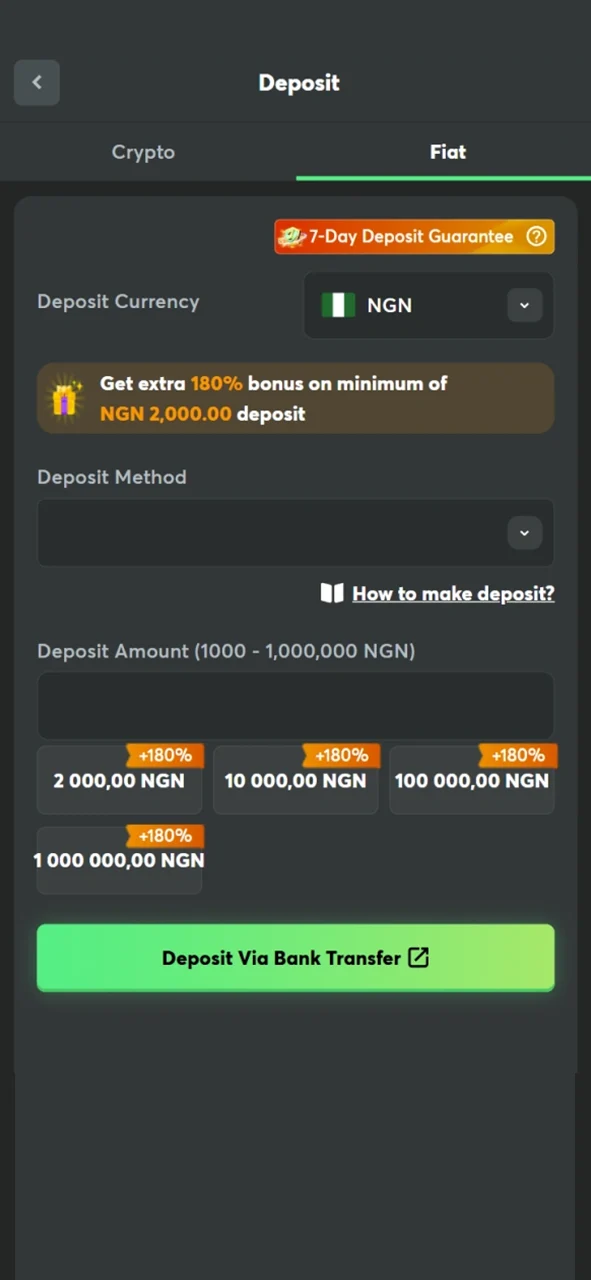Click the Nigerian flag next to NGN
The width and height of the screenshot is (591, 1280).
coord(339,305)
